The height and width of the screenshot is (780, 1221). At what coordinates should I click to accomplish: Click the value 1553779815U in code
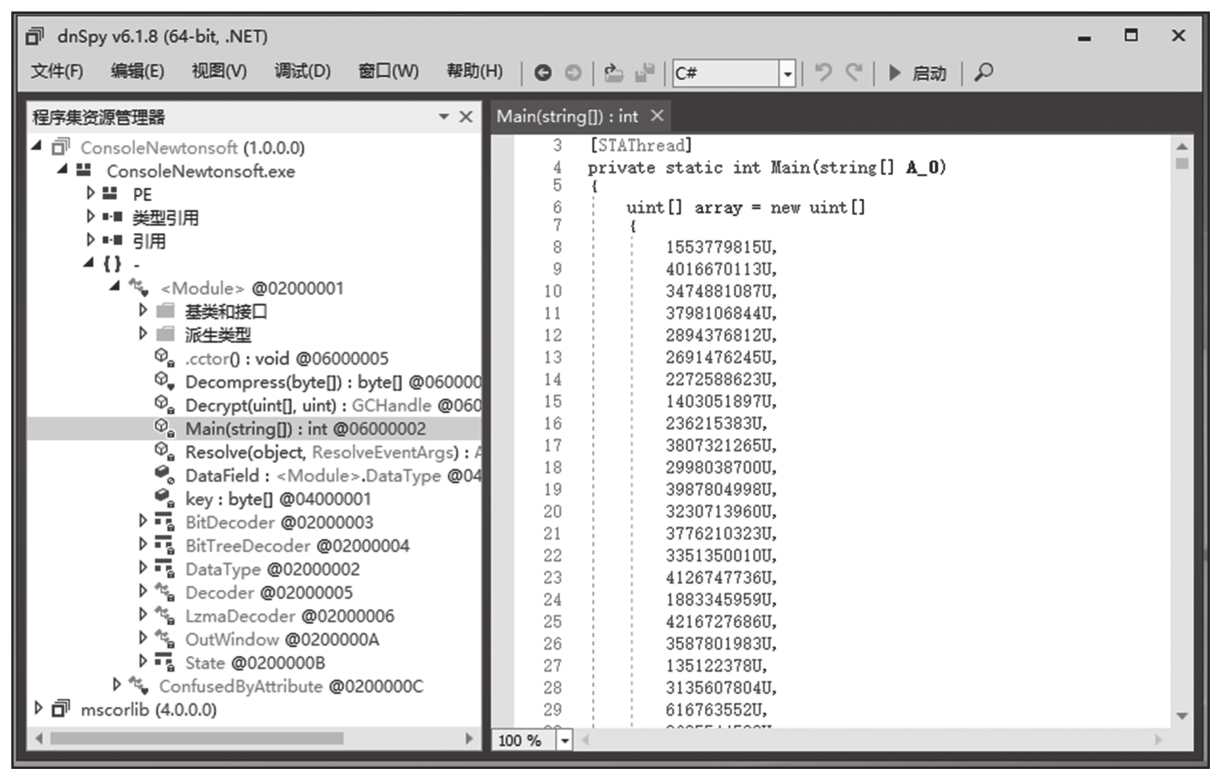tap(721, 246)
